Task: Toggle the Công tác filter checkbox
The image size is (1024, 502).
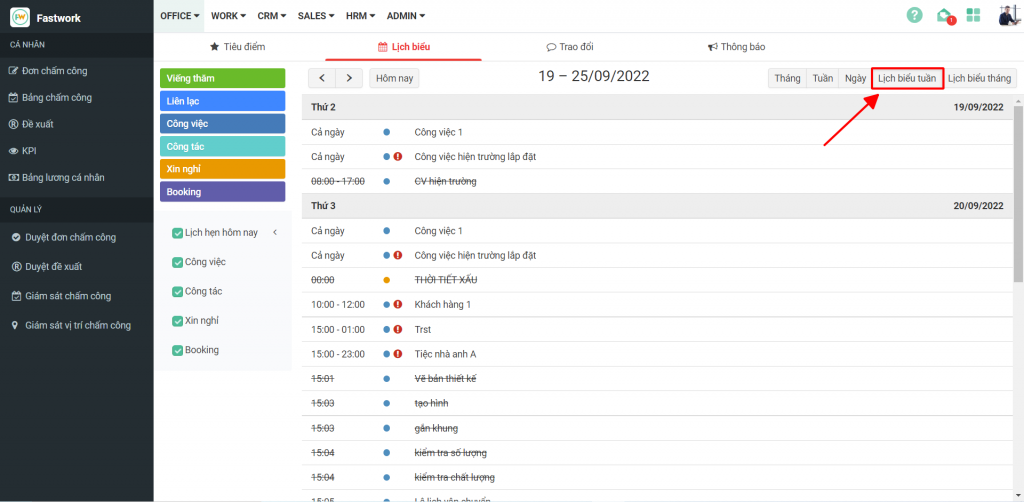Action: click(x=178, y=291)
